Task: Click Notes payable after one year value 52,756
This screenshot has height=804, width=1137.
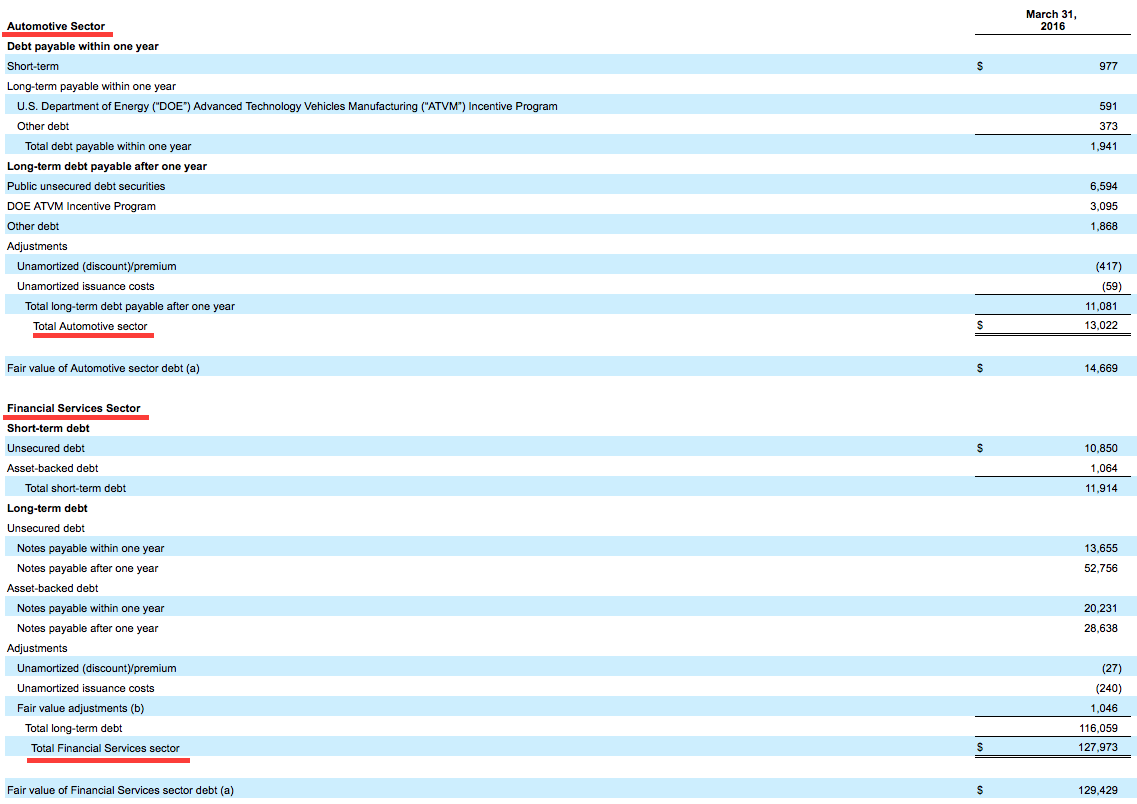Action: 1107,567
